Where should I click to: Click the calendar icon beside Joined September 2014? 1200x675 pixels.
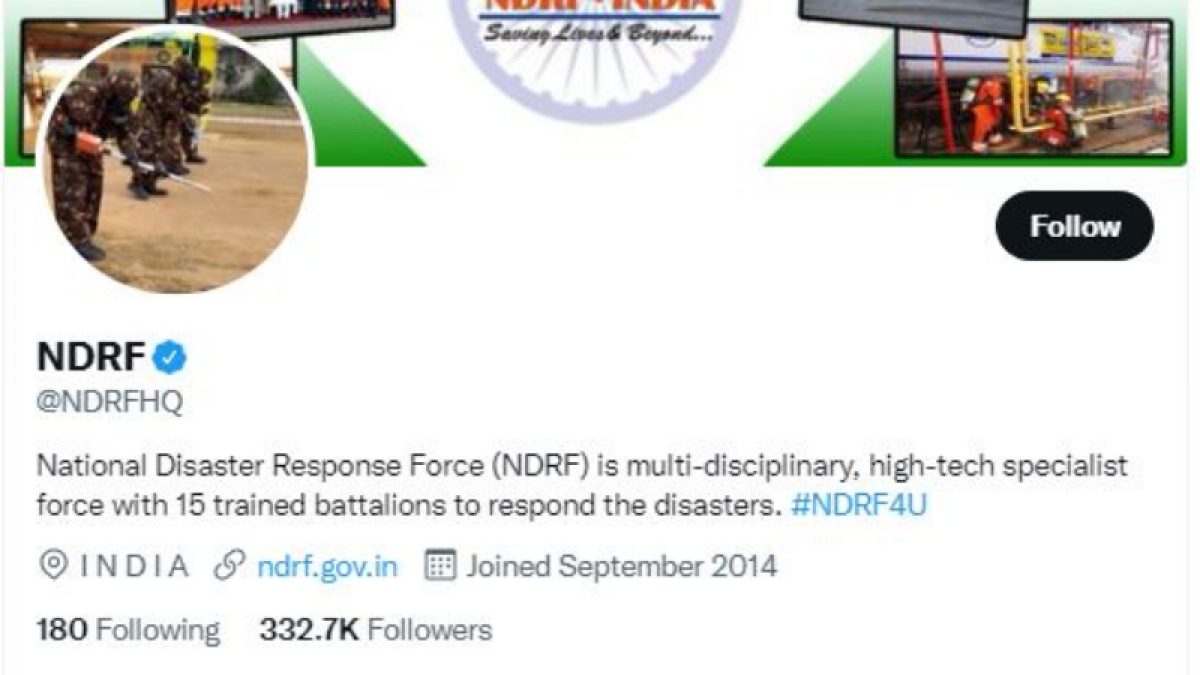(x=439, y=567)
